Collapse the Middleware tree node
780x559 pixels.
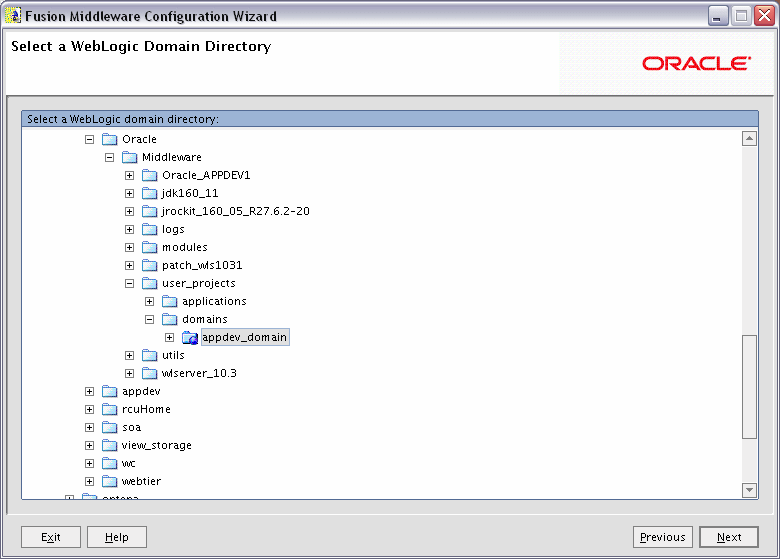point(109,158)
